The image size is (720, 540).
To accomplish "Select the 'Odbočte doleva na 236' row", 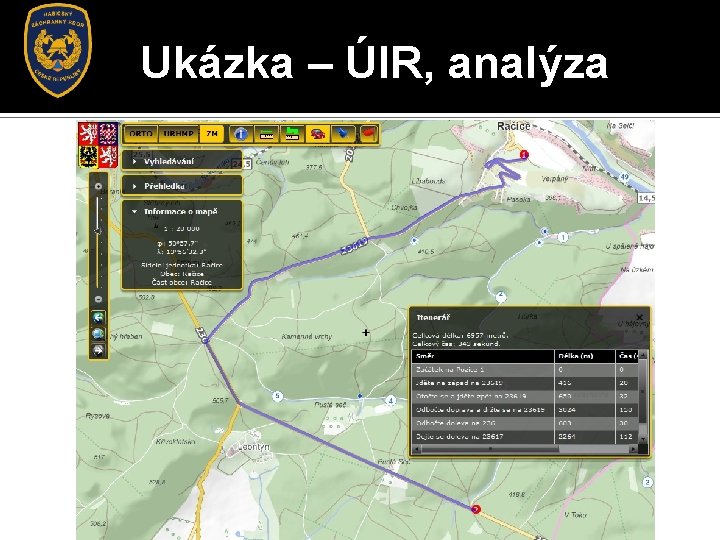I will coord(525,423).
